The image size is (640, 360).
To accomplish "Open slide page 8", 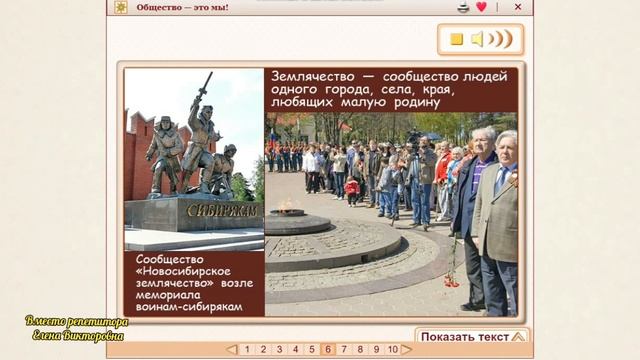I will [360, 349].
